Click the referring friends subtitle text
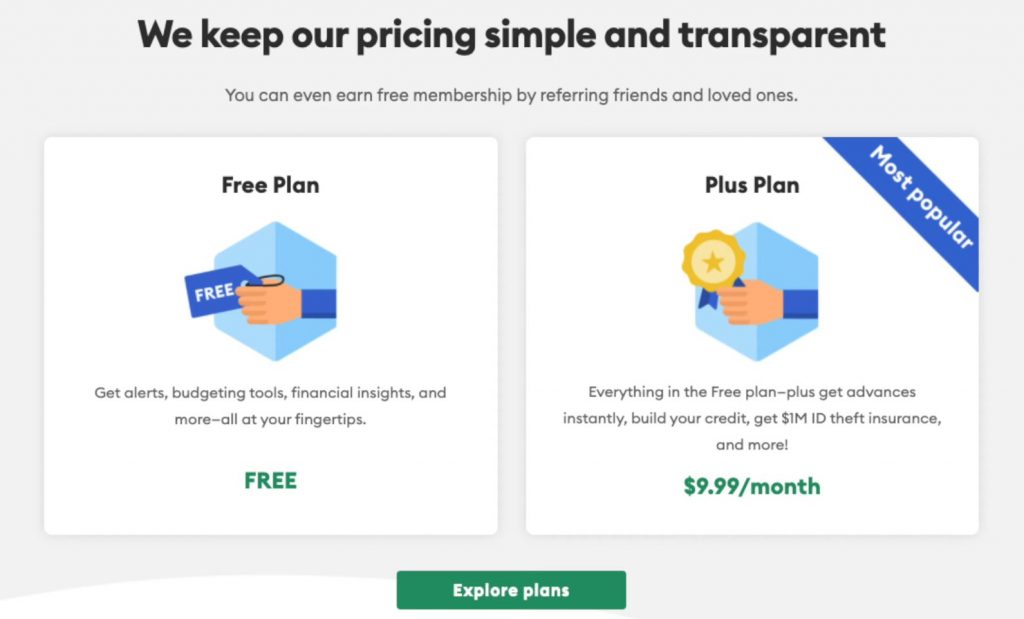The height and width of the screenshot is (619, 1024). click(511, 95)
